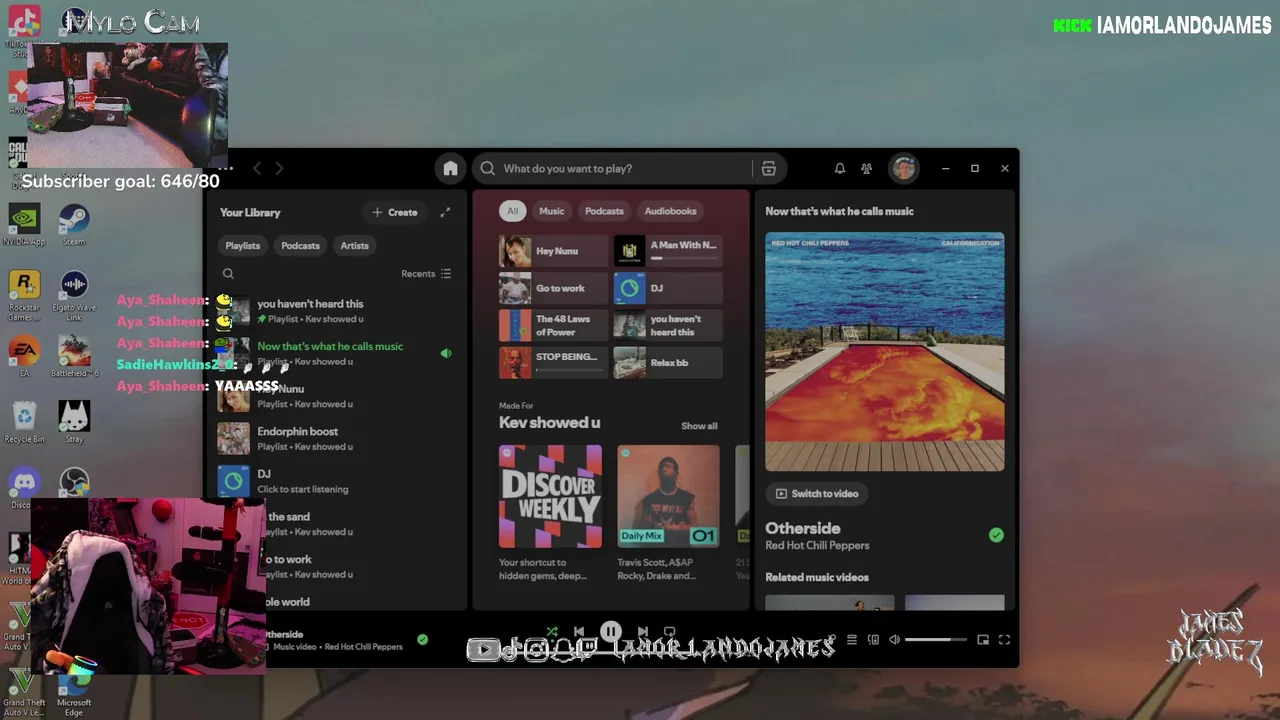Open the 'Relax bb' tile

click(668, 362)
